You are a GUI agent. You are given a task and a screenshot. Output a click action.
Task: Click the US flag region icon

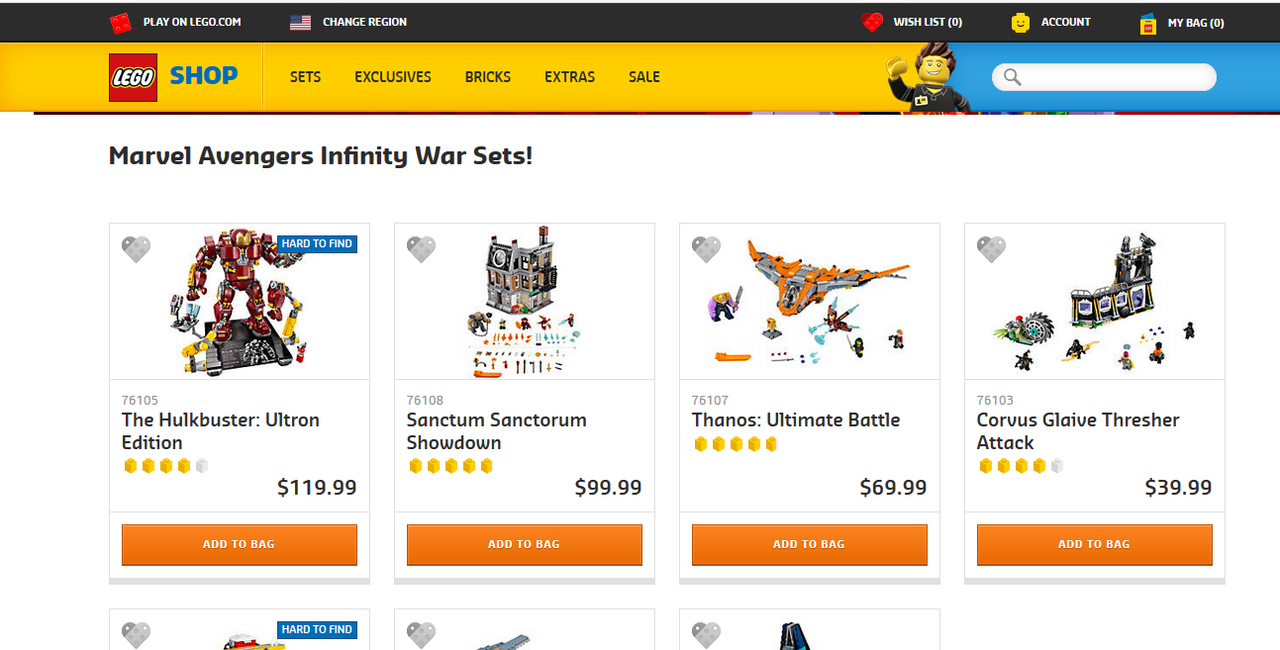click(x=300, y=22)
